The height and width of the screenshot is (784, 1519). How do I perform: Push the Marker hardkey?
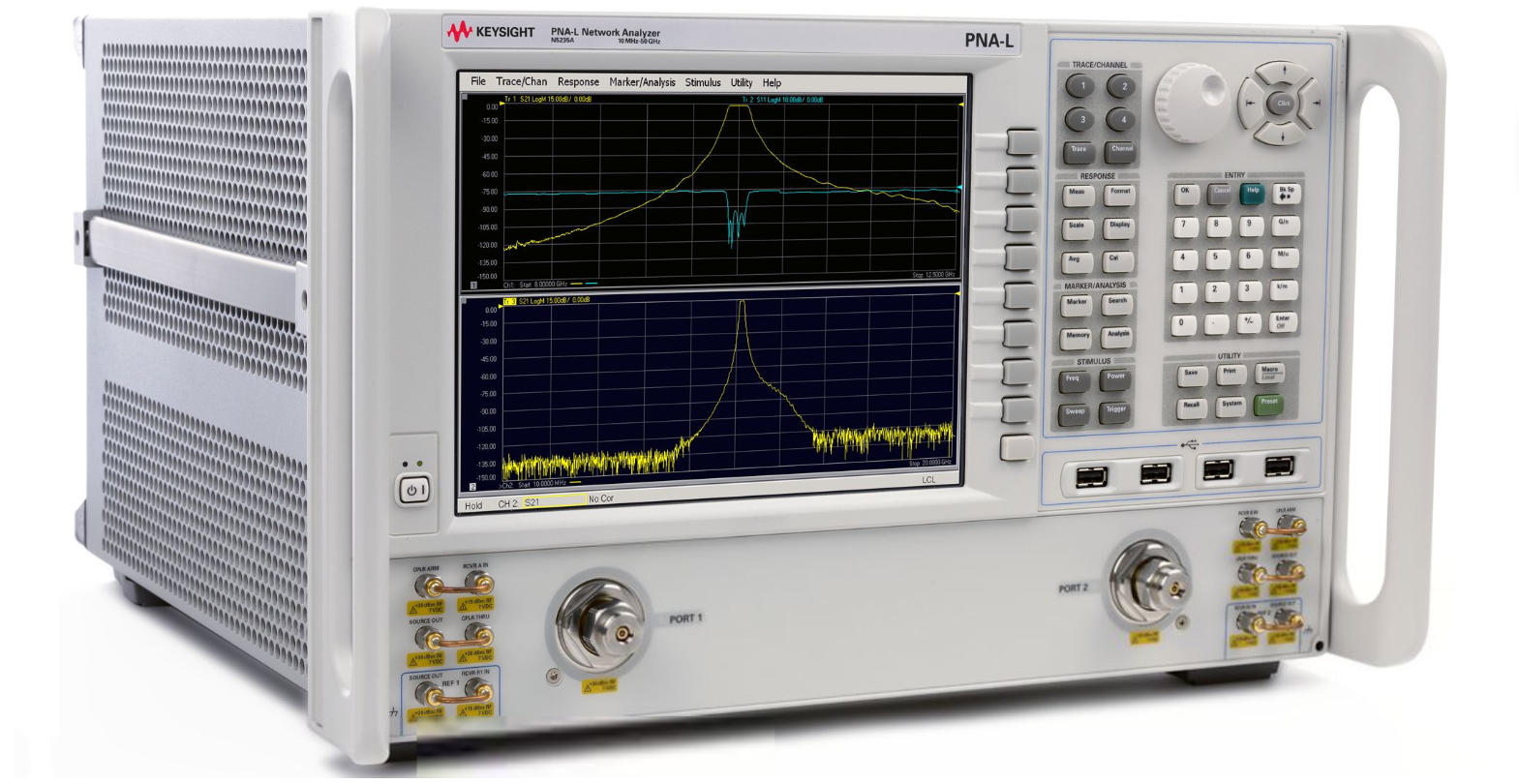click(x=1077, y=304)
